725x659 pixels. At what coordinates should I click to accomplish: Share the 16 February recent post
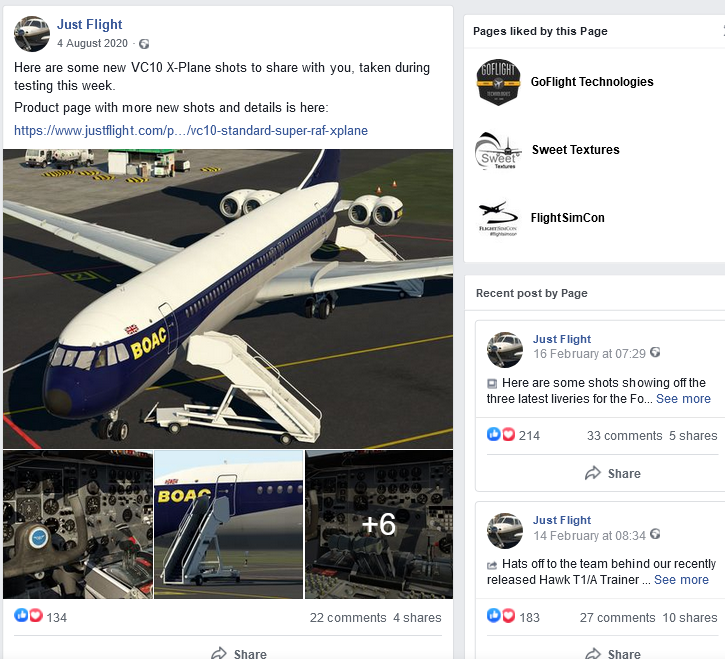tap(612, 473)
